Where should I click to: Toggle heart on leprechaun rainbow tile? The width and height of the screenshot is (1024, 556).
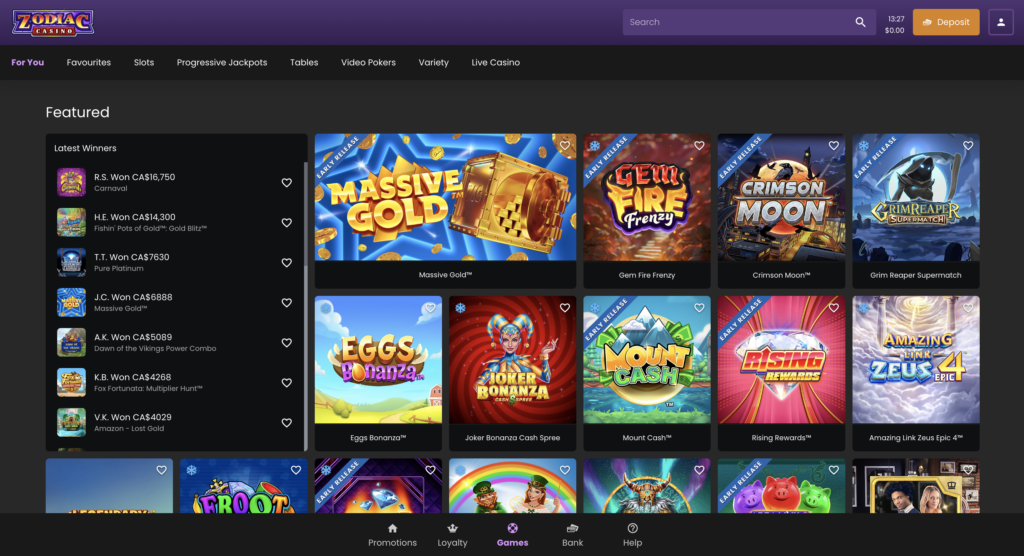pyautogui.click(x=565, y=470)
